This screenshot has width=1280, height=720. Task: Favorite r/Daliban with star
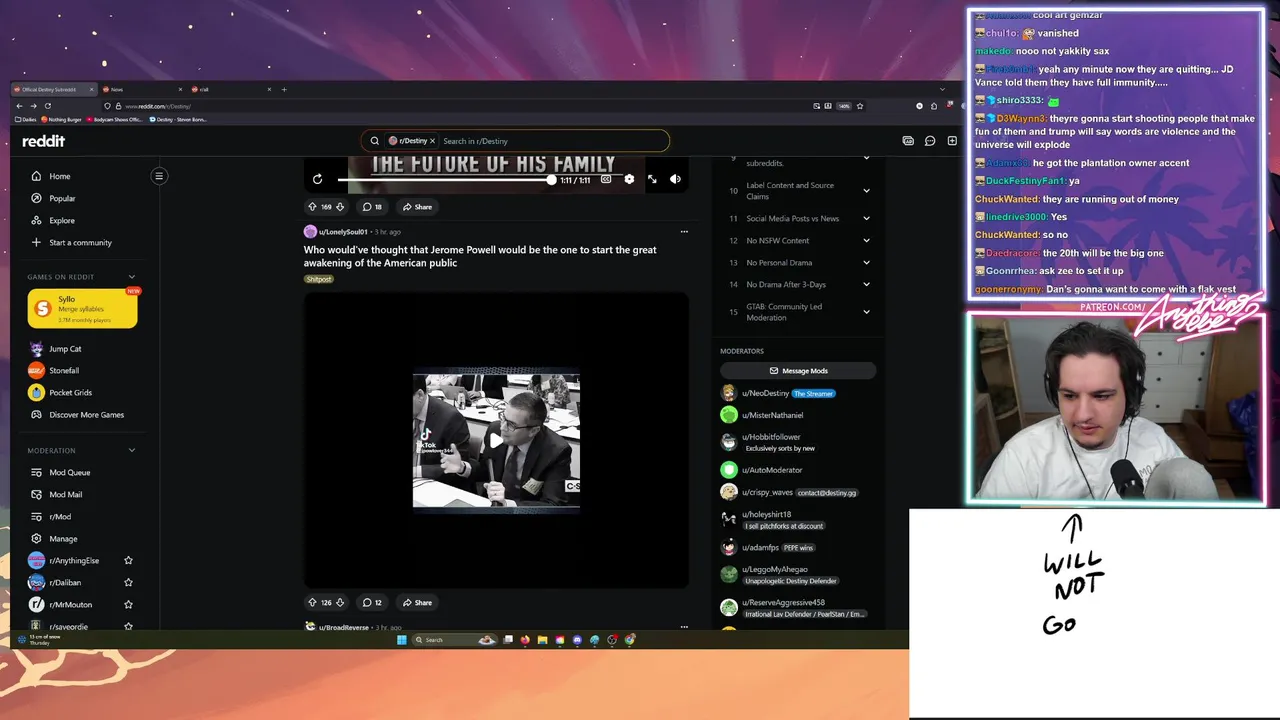coord(128,582)
